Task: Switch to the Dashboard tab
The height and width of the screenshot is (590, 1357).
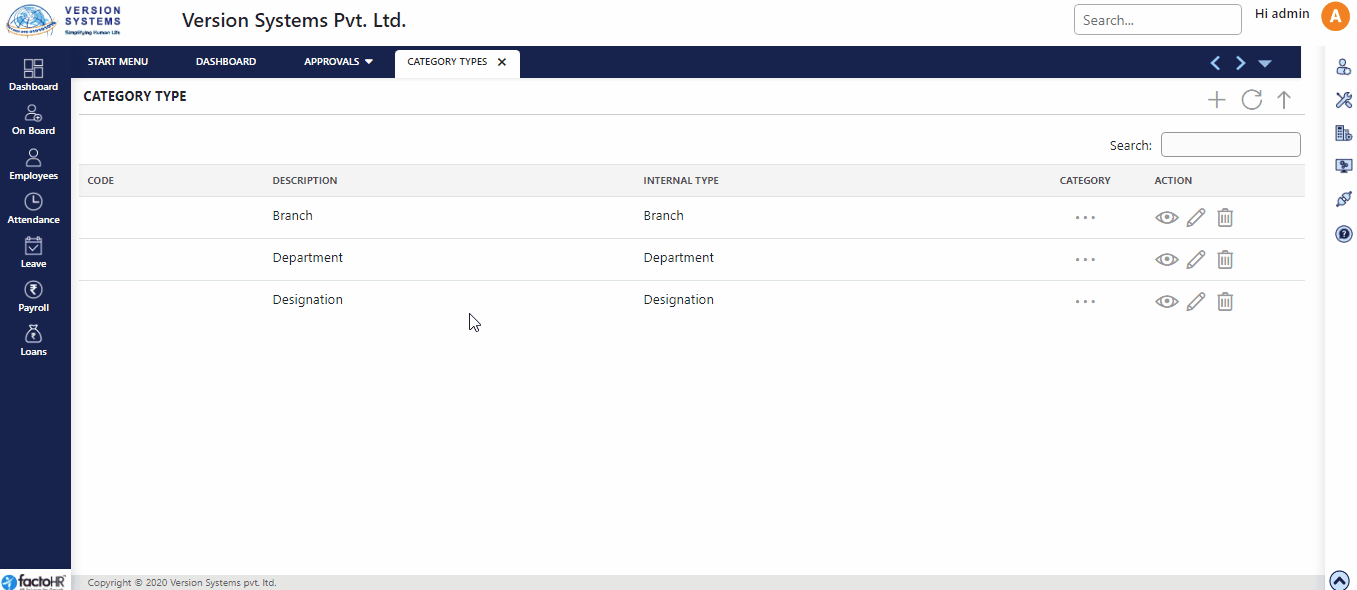Action: coord(226,62)
